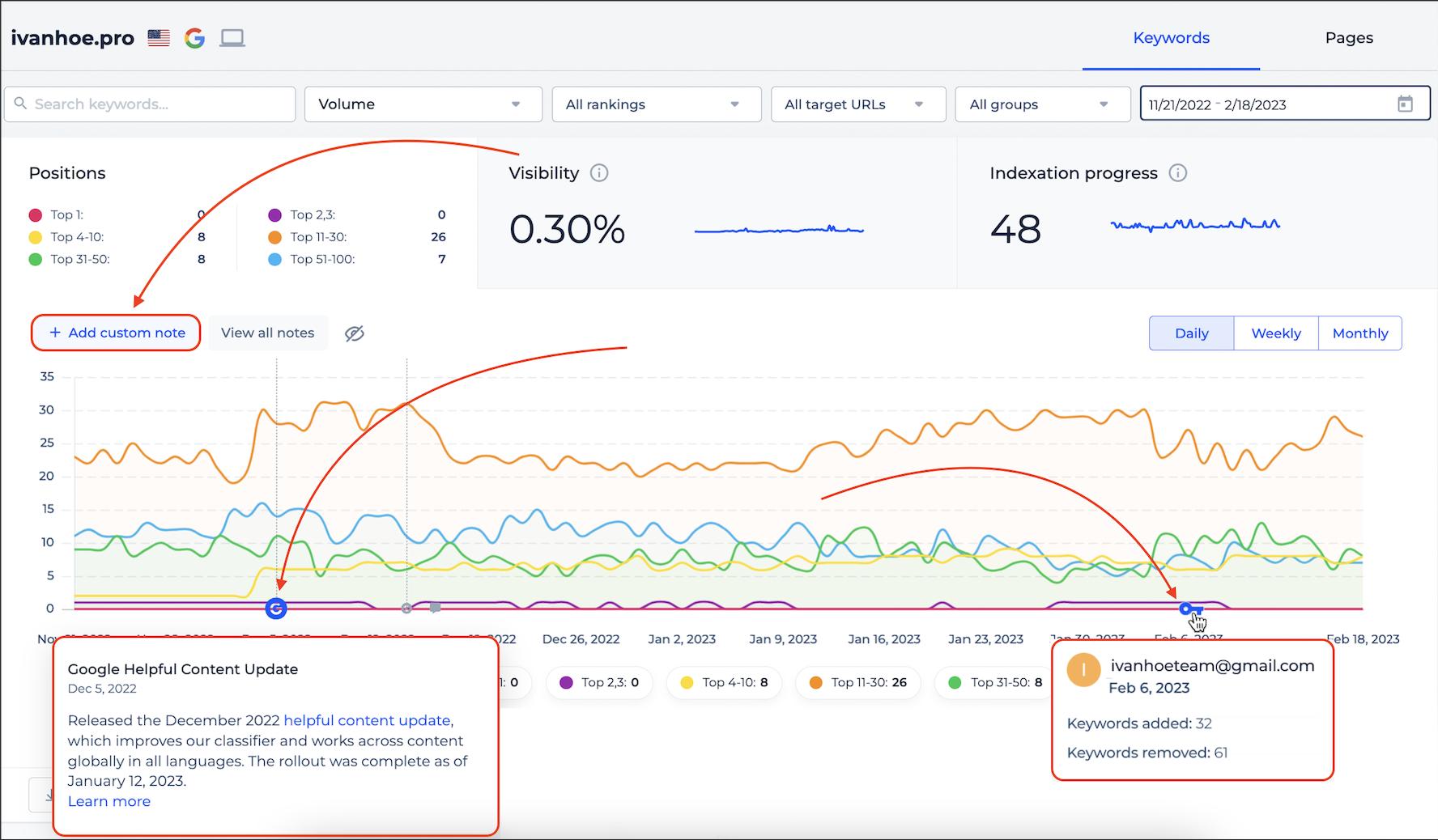Click Top 51-100 blue legend dot

coord(275,259)
